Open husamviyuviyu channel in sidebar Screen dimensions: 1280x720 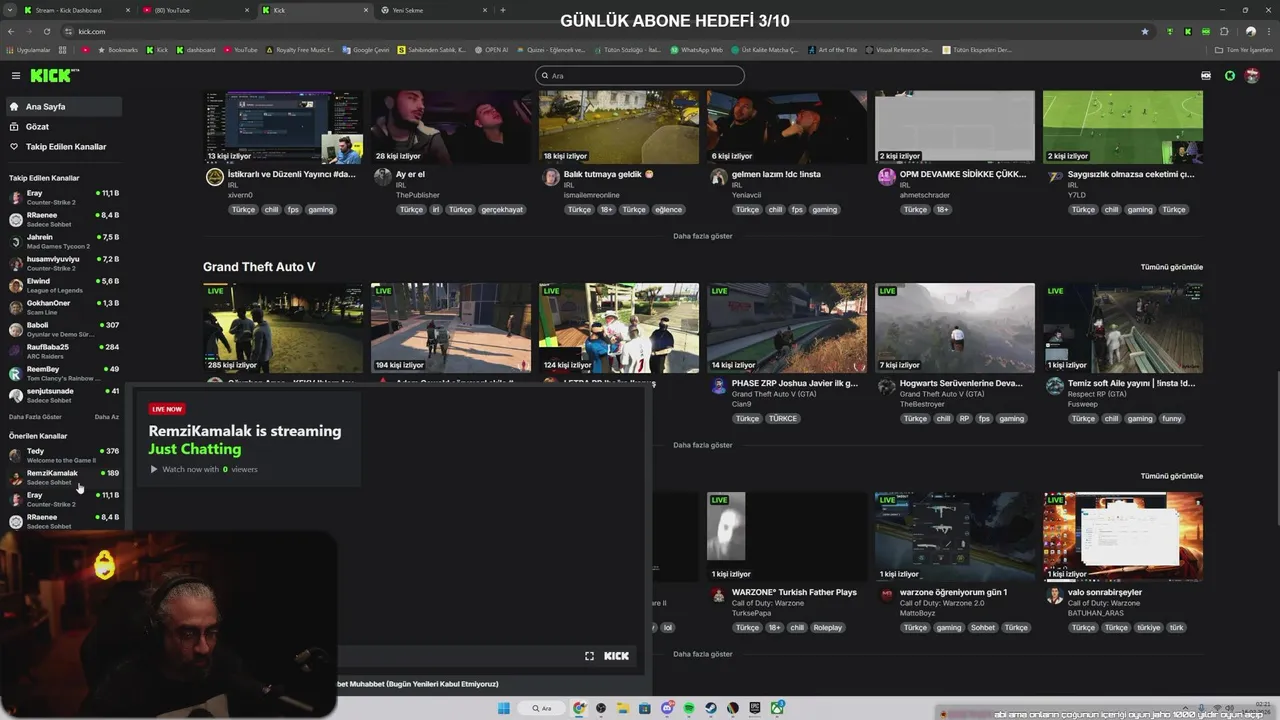(x=63, y=263)
